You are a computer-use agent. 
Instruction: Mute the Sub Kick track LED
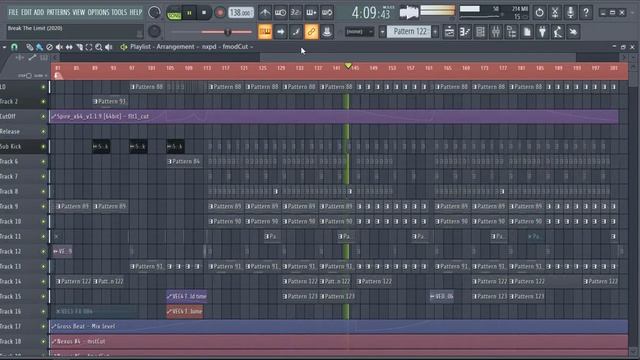pyautogui.click(x=43, y=147)
